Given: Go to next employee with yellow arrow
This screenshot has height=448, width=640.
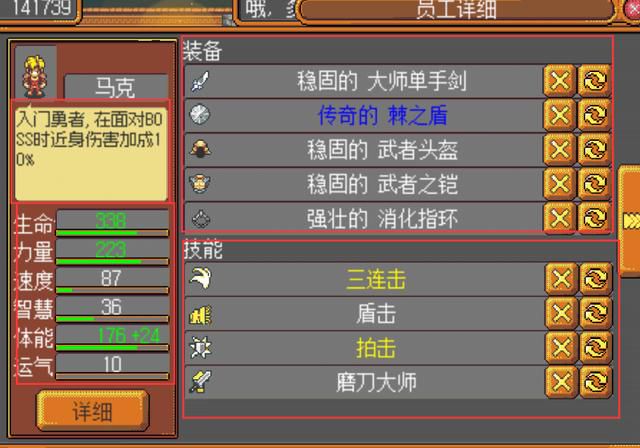Looking at the screenshot, I should click(x=630, y=221).
